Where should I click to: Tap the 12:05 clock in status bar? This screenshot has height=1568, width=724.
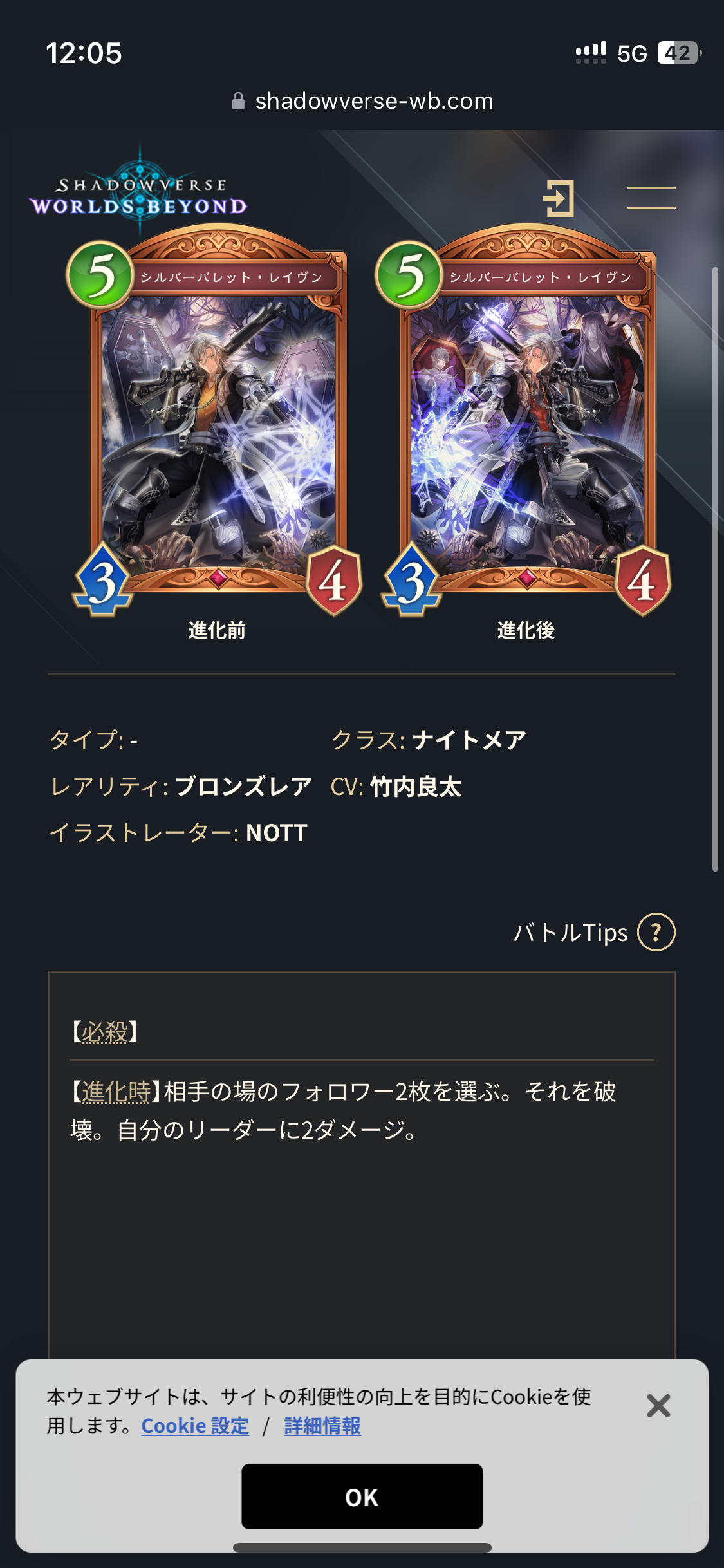pyautogui.click(x=84, y=53)
